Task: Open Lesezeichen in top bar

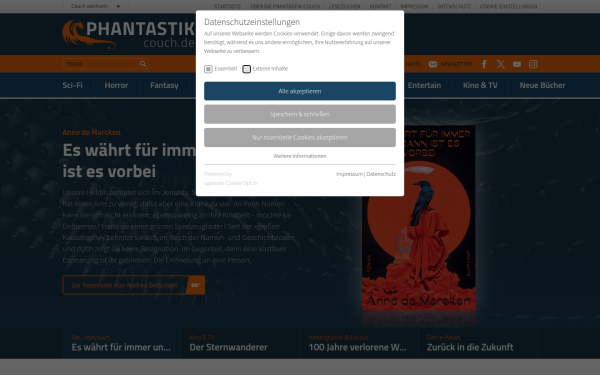Action: tap(344, 7)
